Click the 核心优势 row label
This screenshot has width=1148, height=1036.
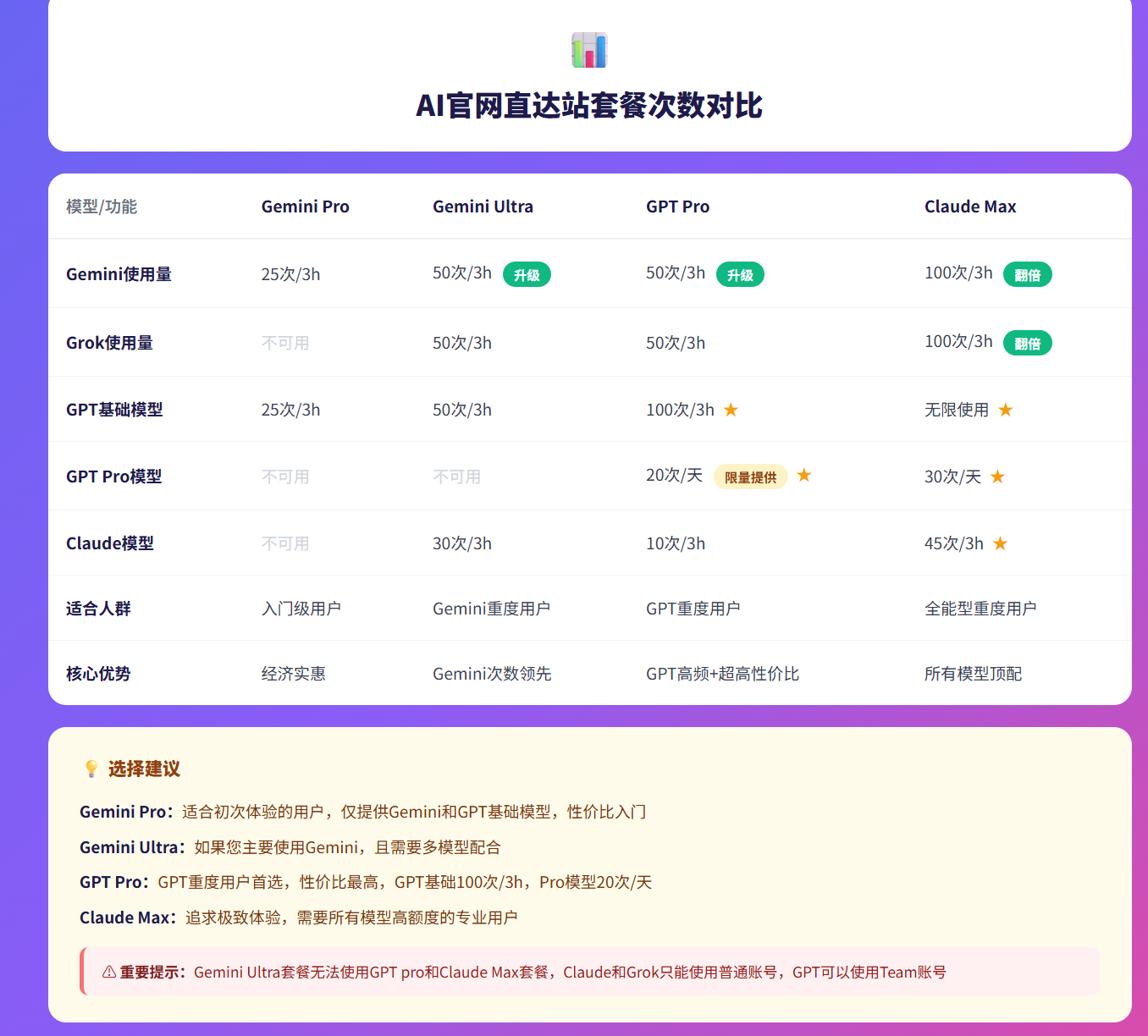coord(98,674)
